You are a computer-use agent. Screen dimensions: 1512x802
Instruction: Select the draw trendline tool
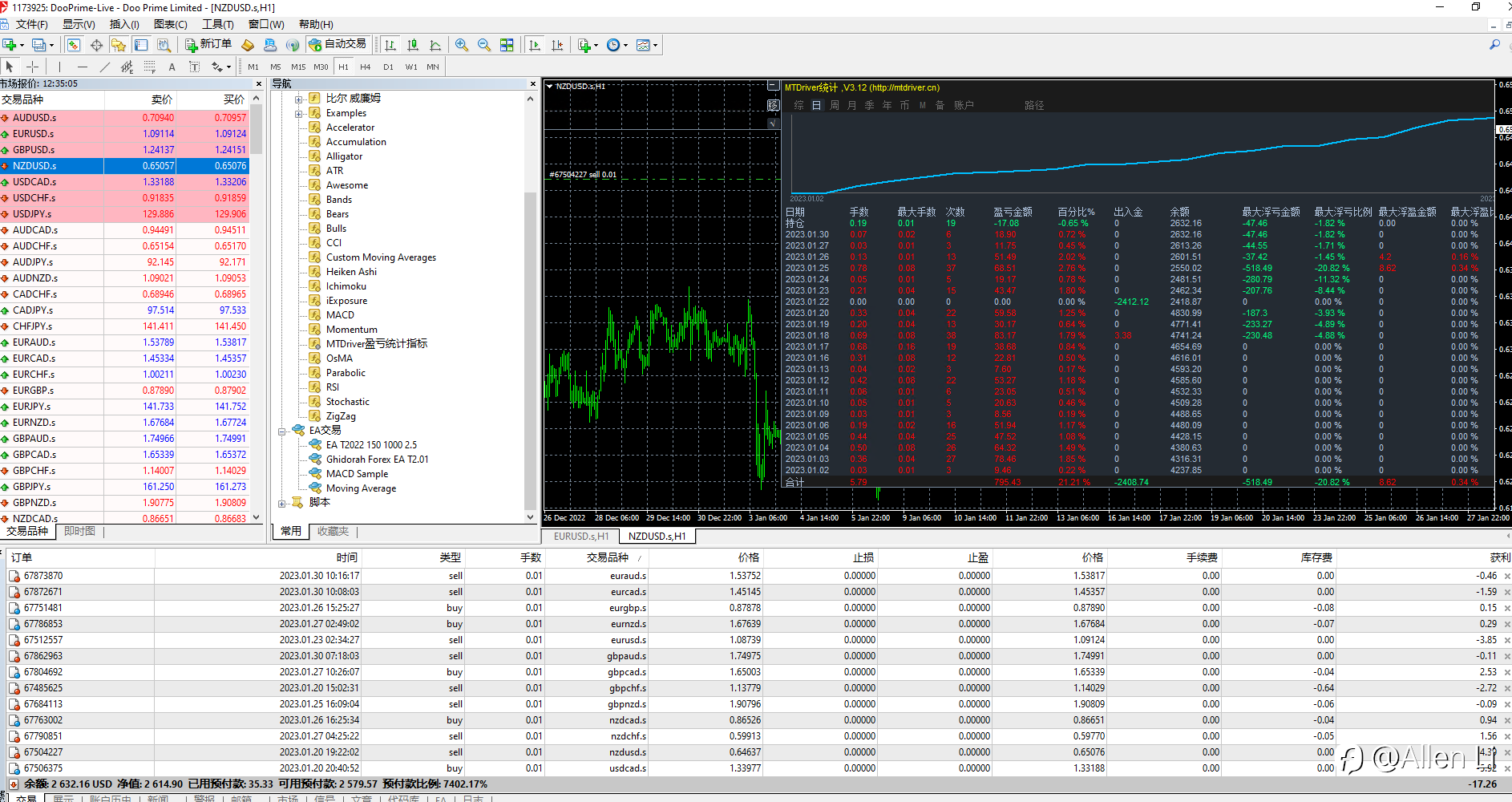[104, 67]
